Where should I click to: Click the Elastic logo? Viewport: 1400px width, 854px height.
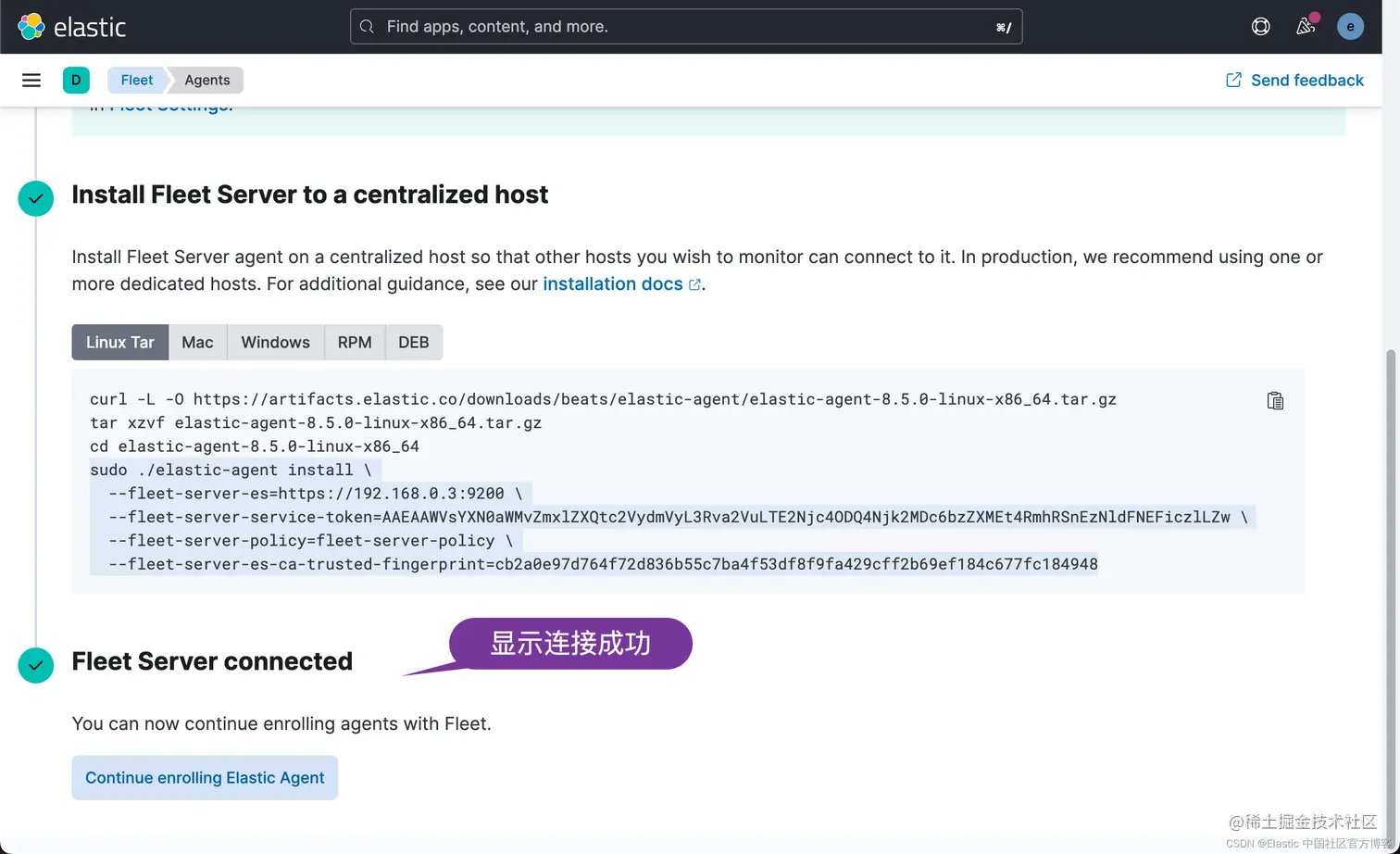71,27
